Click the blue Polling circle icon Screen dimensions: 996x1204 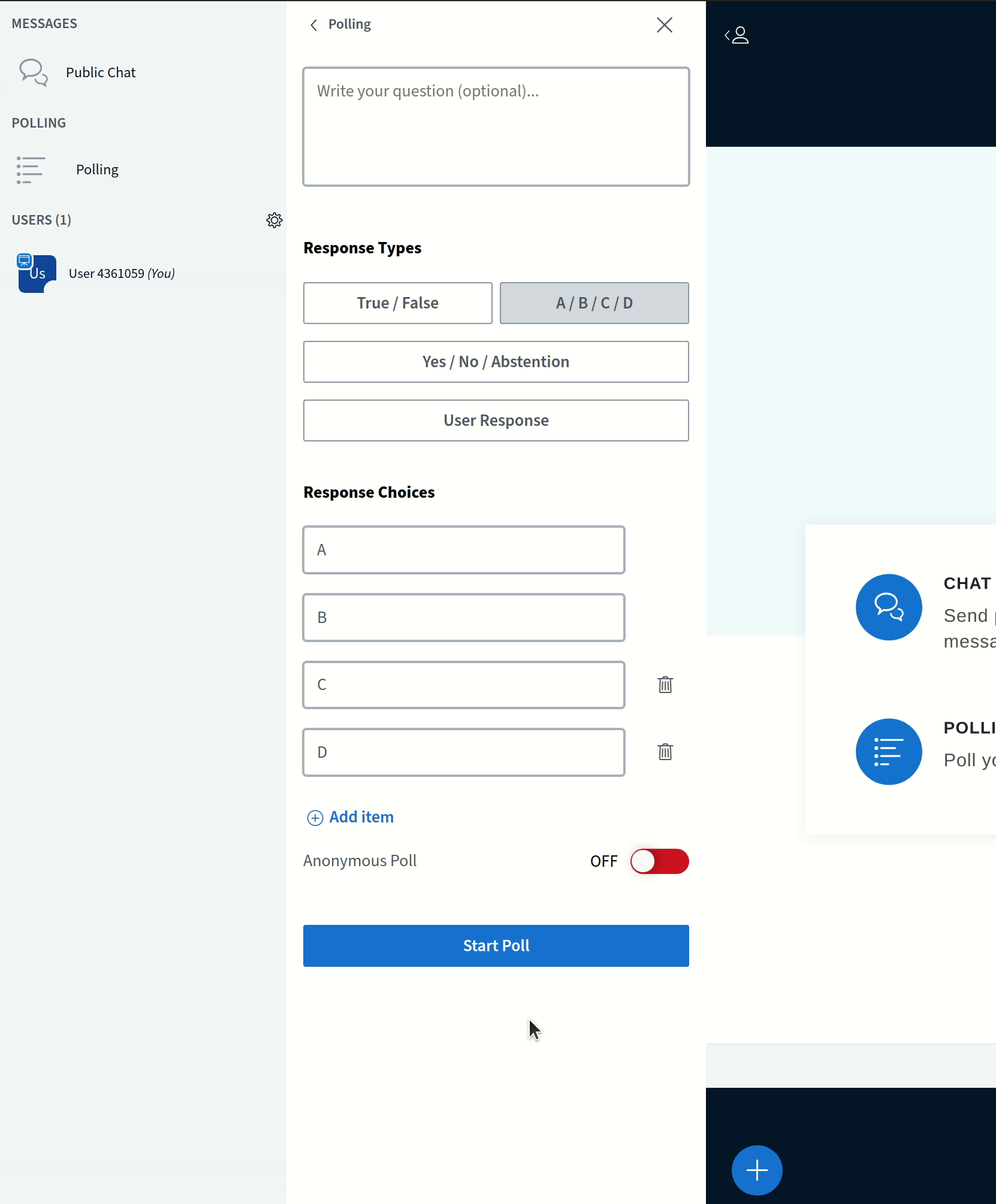click(x=889, y=752)
